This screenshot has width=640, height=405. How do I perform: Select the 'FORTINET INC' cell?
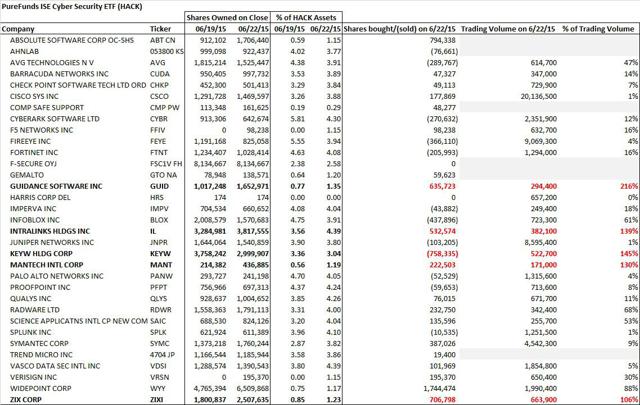pos(34,153)
